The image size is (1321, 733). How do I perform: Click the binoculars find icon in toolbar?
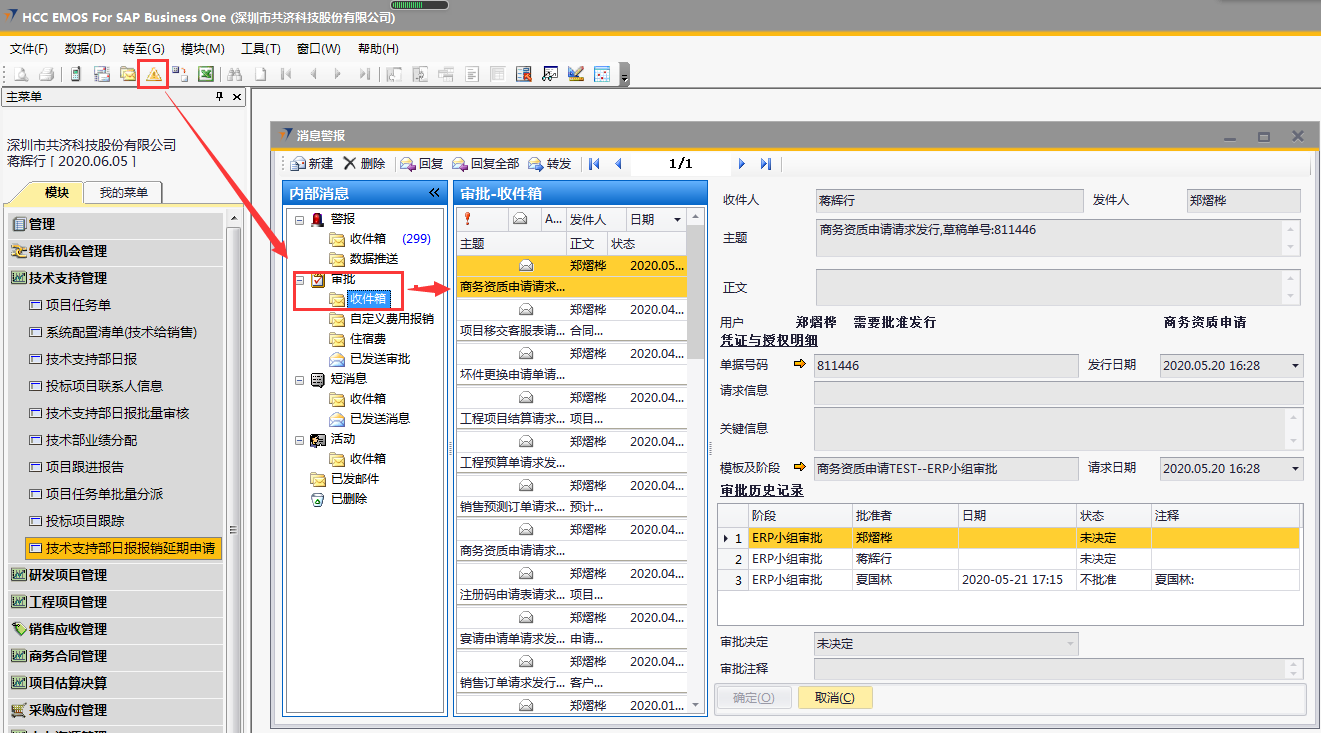pyautogui.click(x=235, y=74)
